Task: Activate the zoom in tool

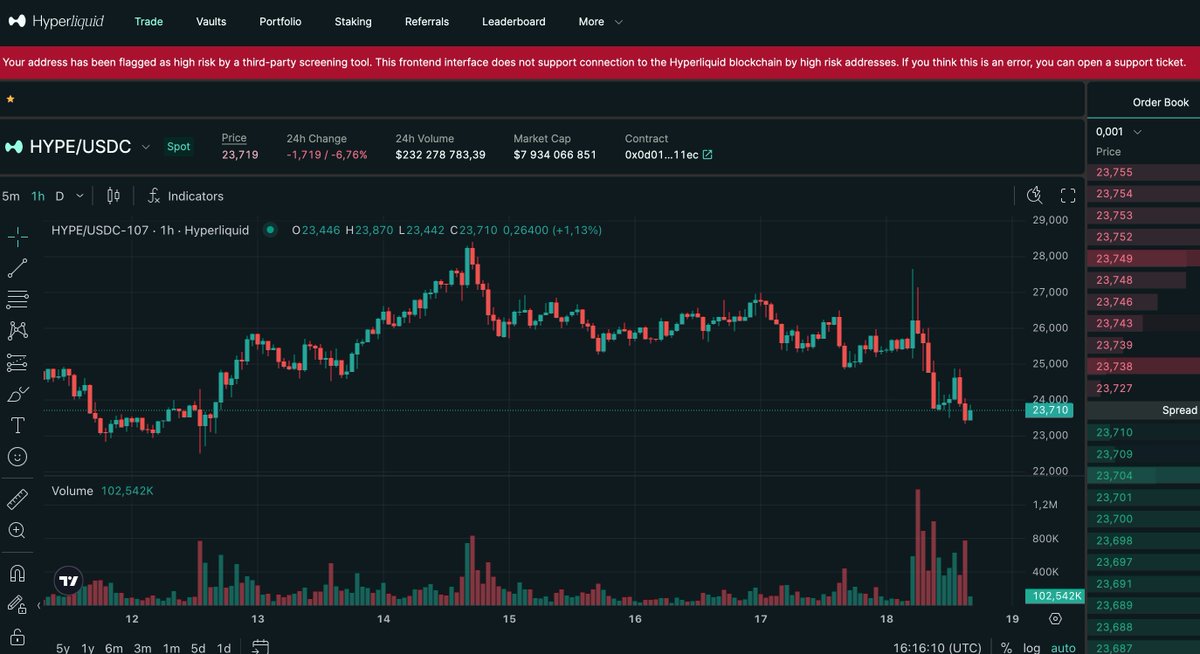Action: point(17,530)
